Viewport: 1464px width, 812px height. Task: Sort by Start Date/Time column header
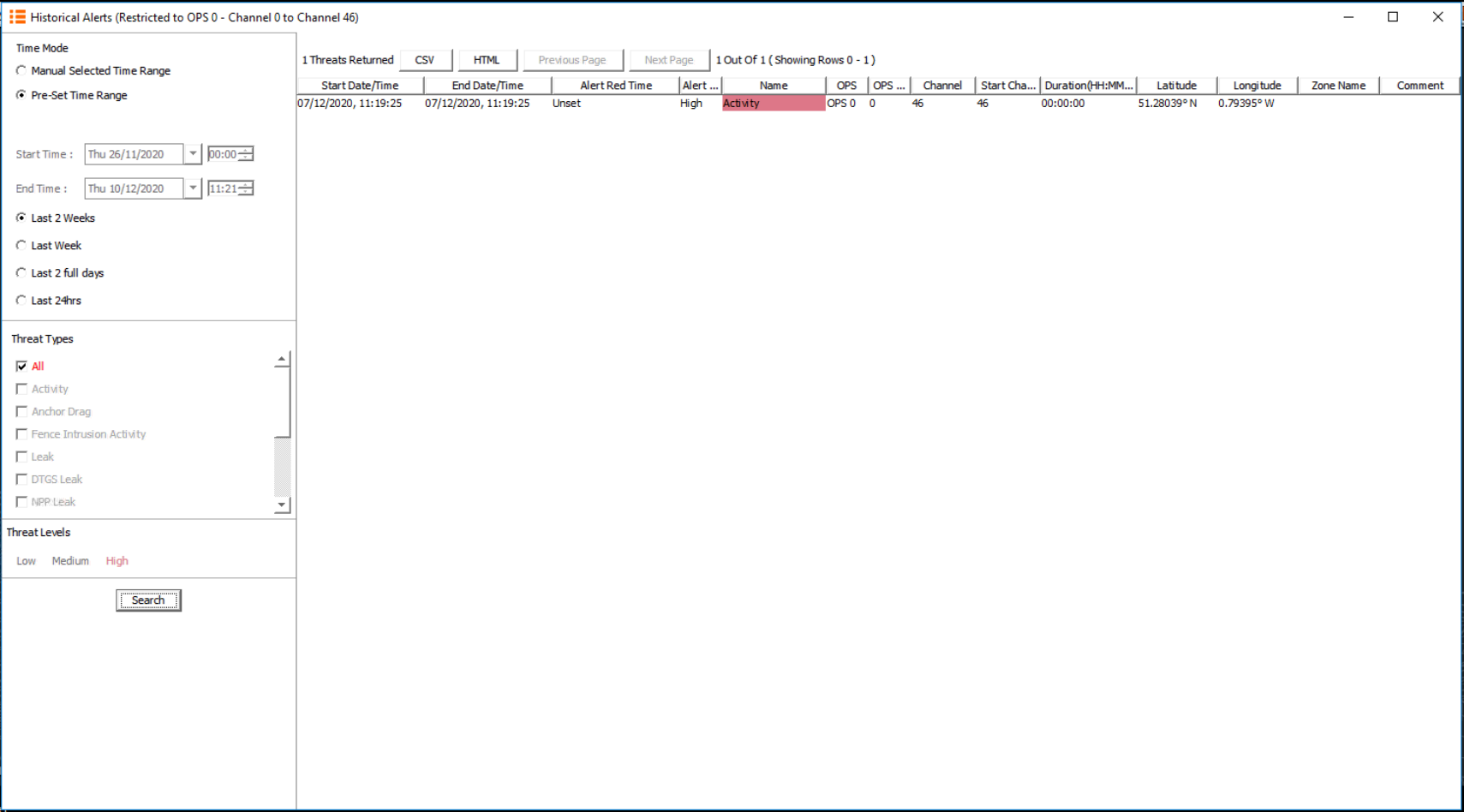[360, 86]
